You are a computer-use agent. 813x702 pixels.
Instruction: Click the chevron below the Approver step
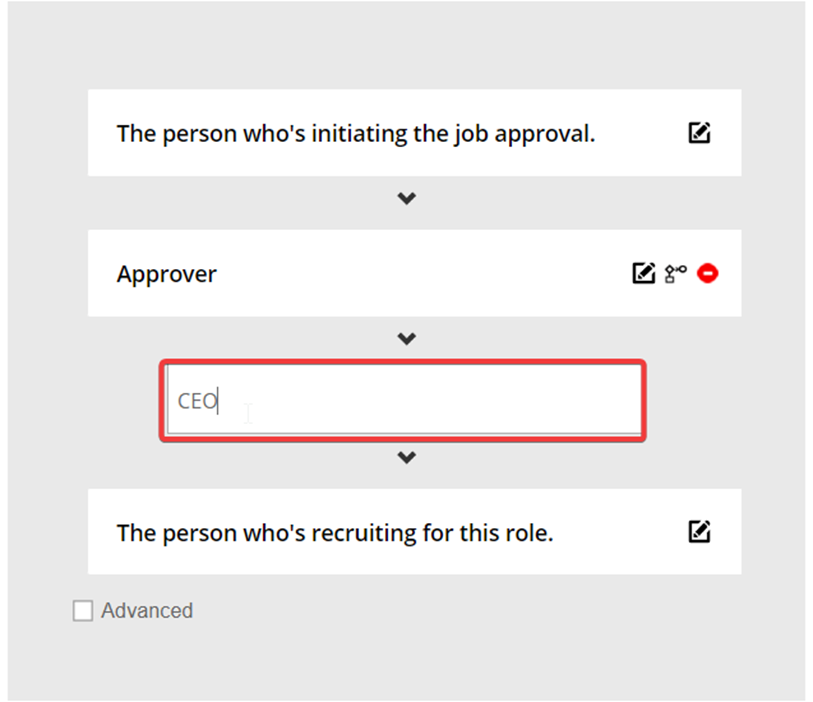pos(406,339)
